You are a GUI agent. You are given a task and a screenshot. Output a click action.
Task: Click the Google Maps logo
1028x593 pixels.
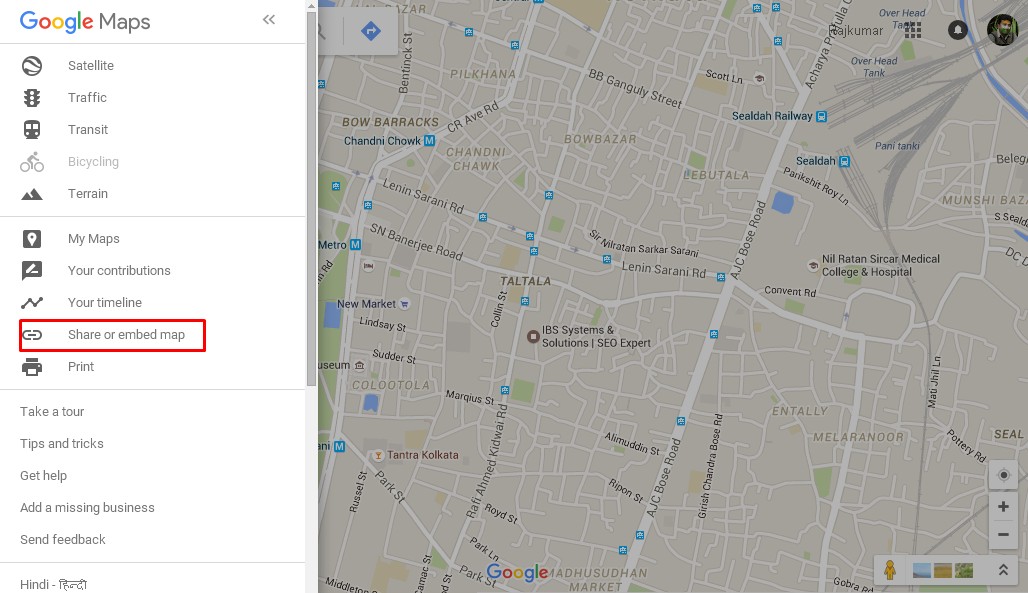pyautogui.click(x=85, y=22)
